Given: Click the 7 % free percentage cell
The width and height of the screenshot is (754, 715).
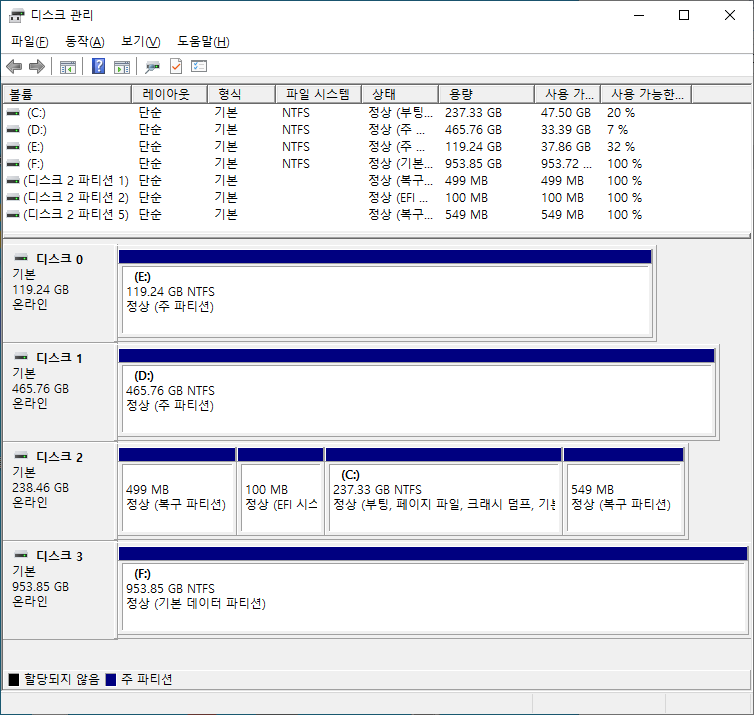Looking at the screenshot, I should 617,129.
